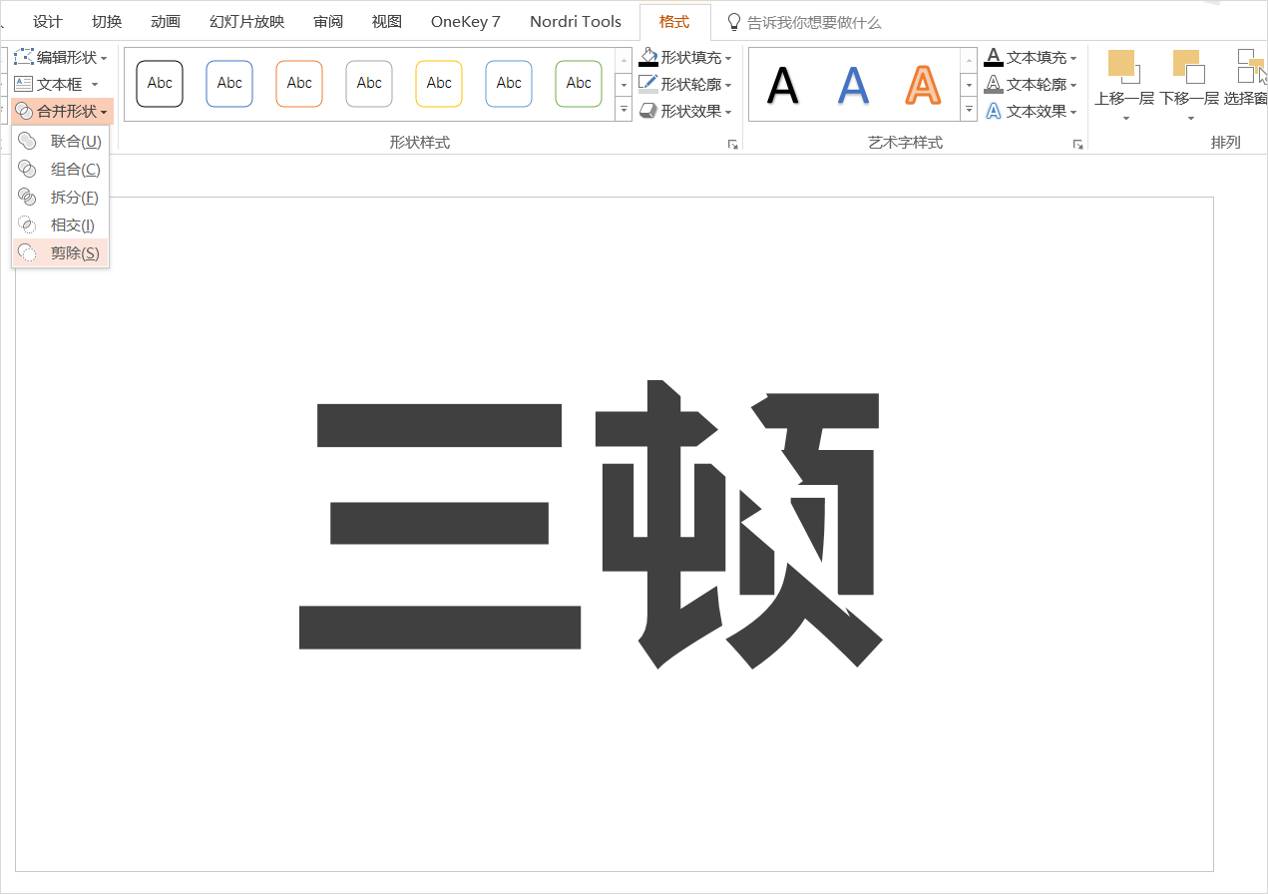Open the 艺术字样式 dialog launcher
The width and height of the screenshot is (1268, 894).
1078,144
